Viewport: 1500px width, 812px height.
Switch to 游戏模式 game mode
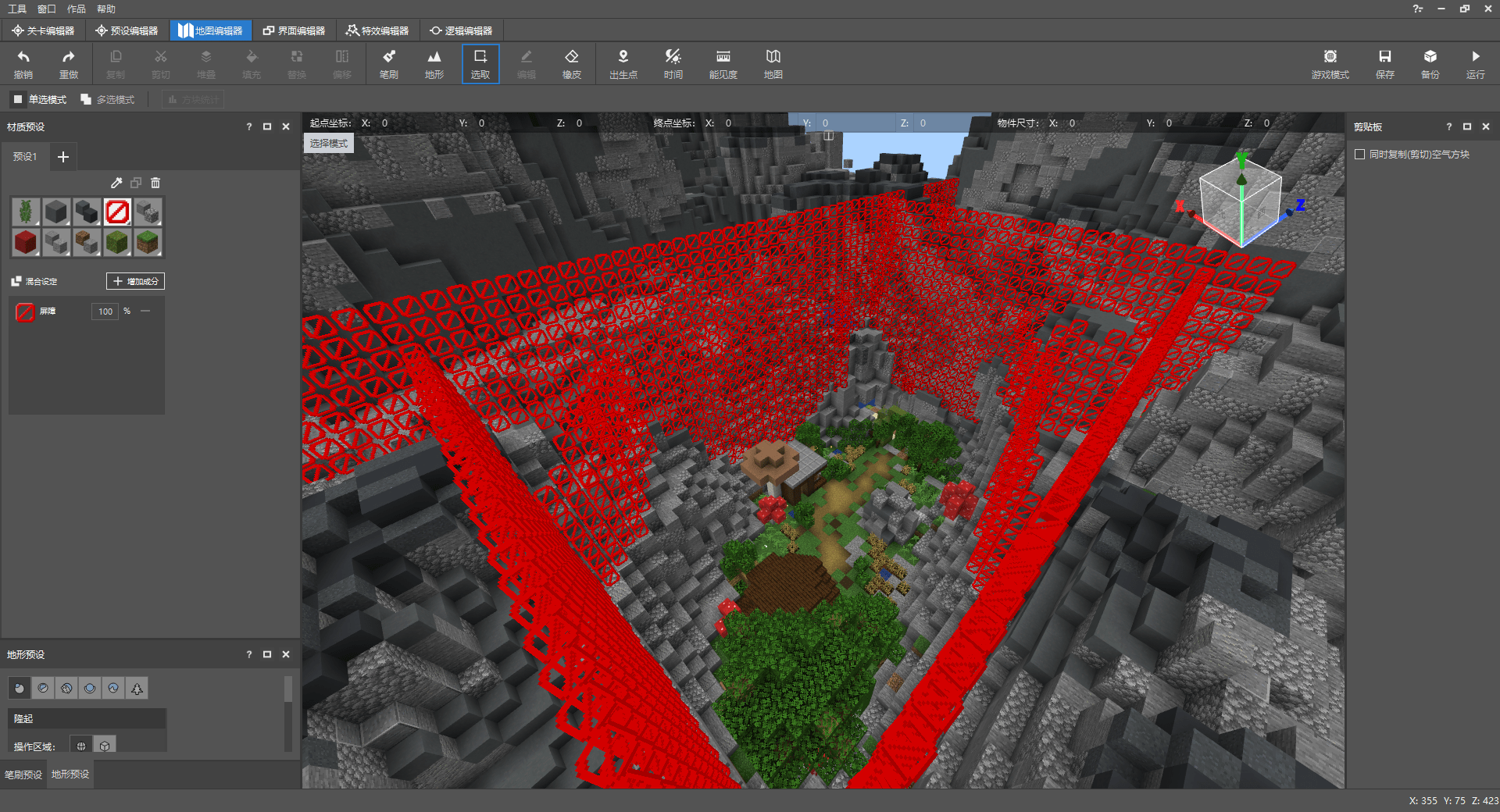tap(1330, 64)
